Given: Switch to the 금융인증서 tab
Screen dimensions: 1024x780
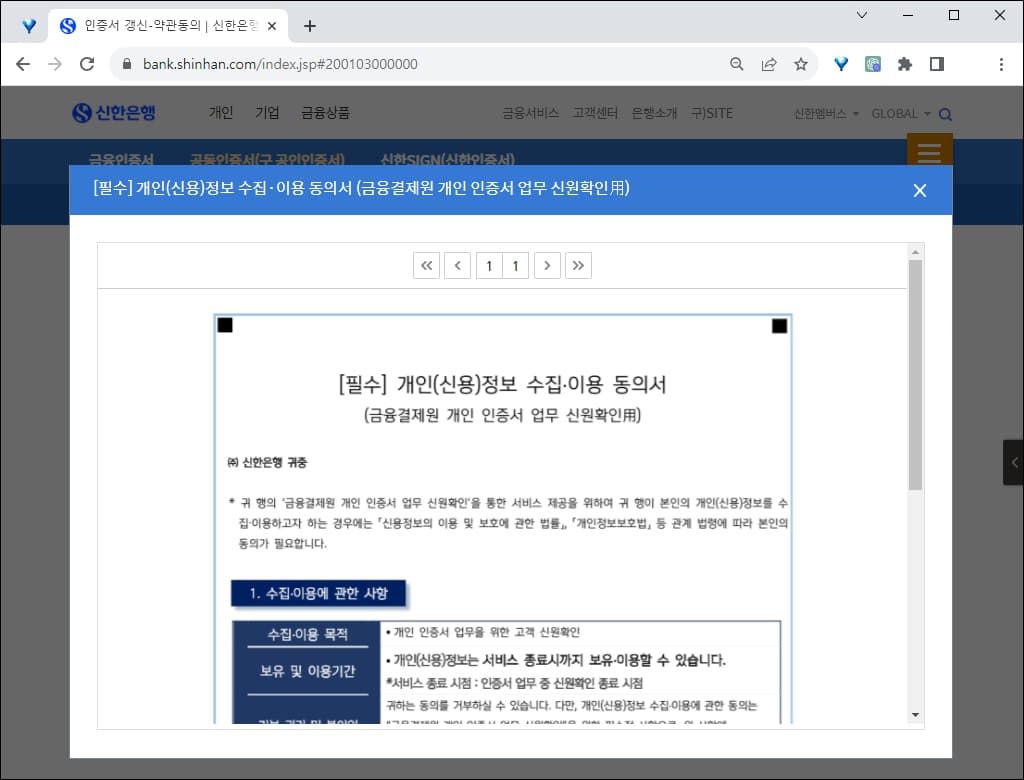Looking at the screenshot, I should (120, 159).
